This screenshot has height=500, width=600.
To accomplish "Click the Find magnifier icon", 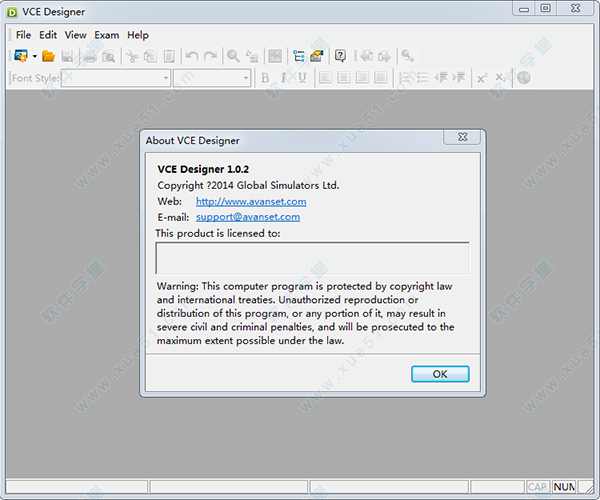I will coord(233,56).
